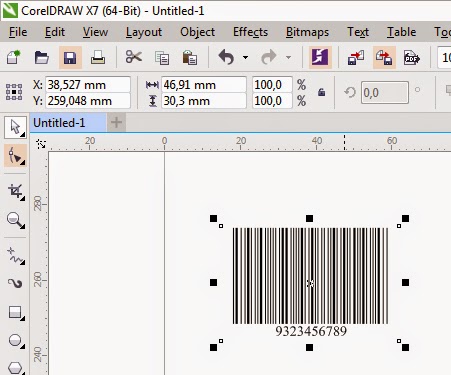This screenshot has width=451, height=375.
Task: Click the right-middle selection handle of barcode
Action: pos(405,283)
